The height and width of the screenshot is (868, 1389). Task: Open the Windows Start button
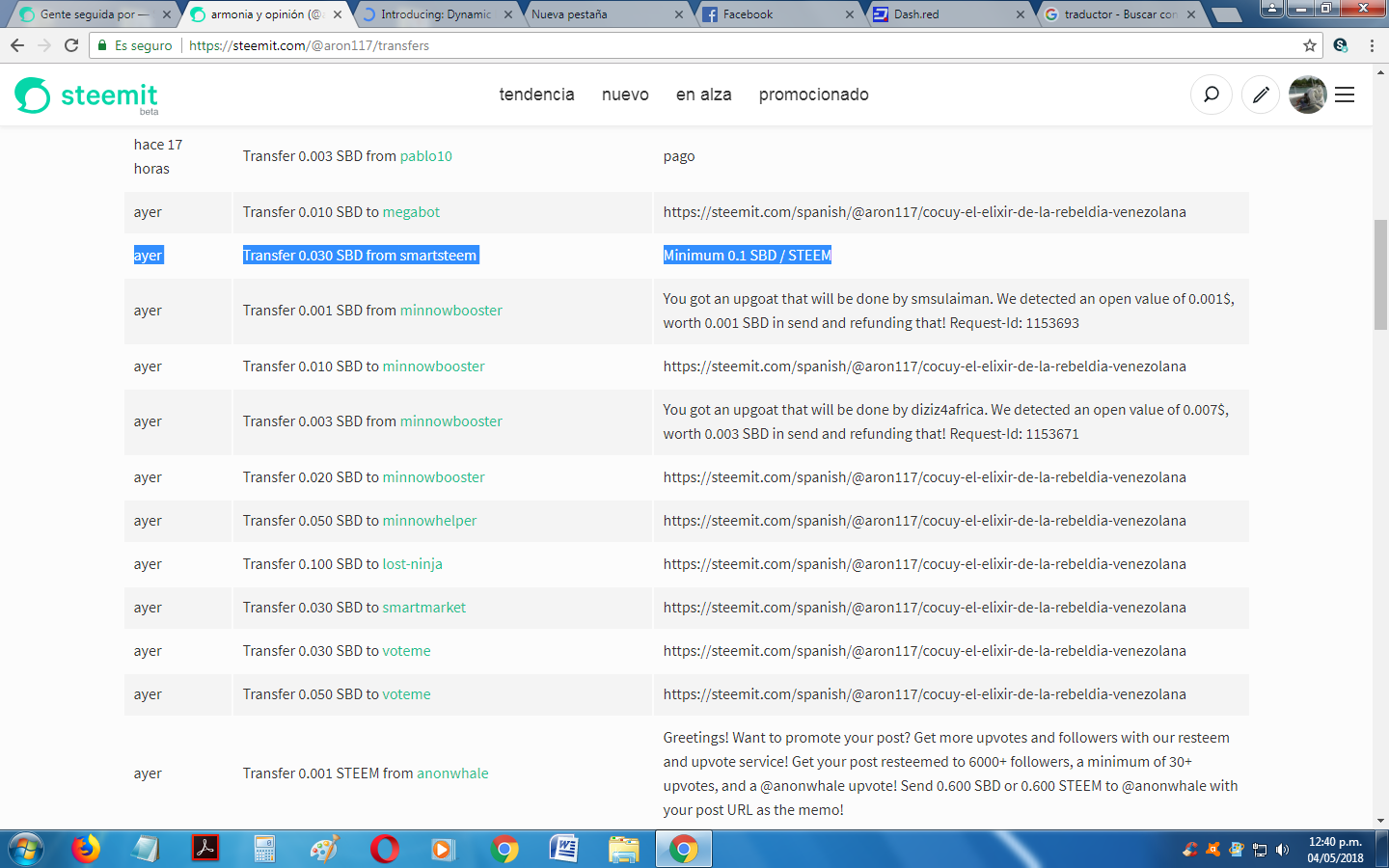pyautogui.click(x=26, y=849)
